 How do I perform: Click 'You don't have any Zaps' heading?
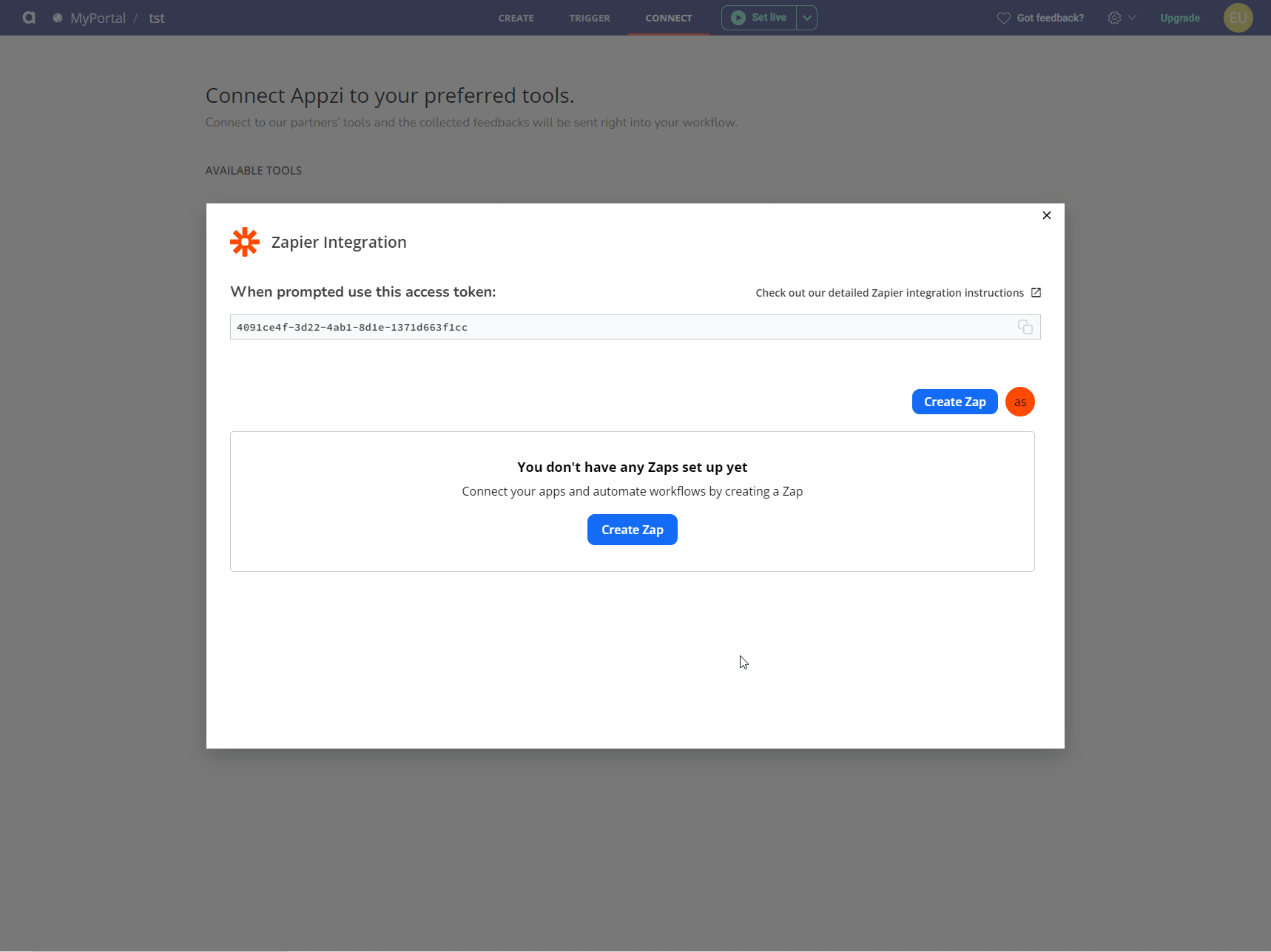click(x=633, y=467)
